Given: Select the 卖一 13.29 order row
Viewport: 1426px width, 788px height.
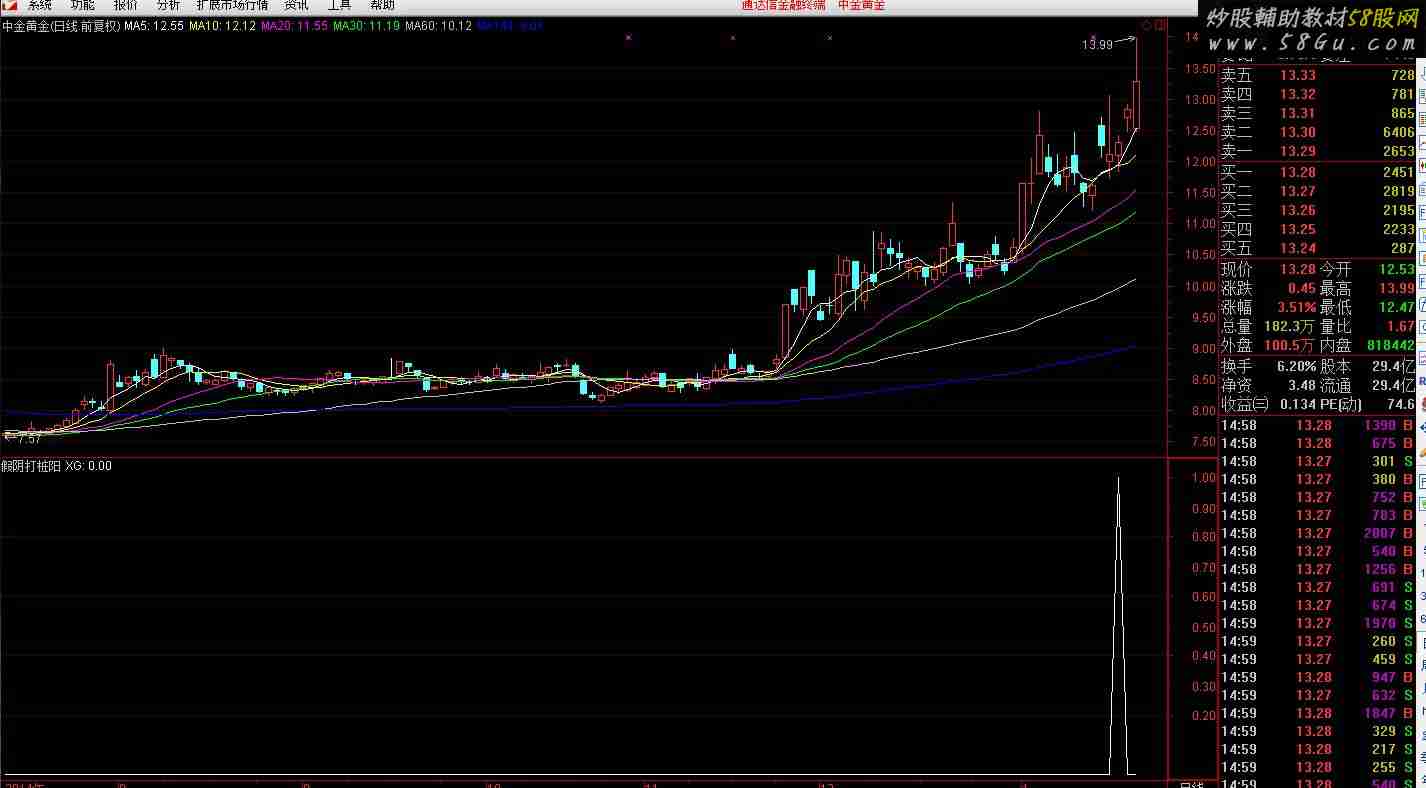Looking at the screenshot, I should point(1318,151).
